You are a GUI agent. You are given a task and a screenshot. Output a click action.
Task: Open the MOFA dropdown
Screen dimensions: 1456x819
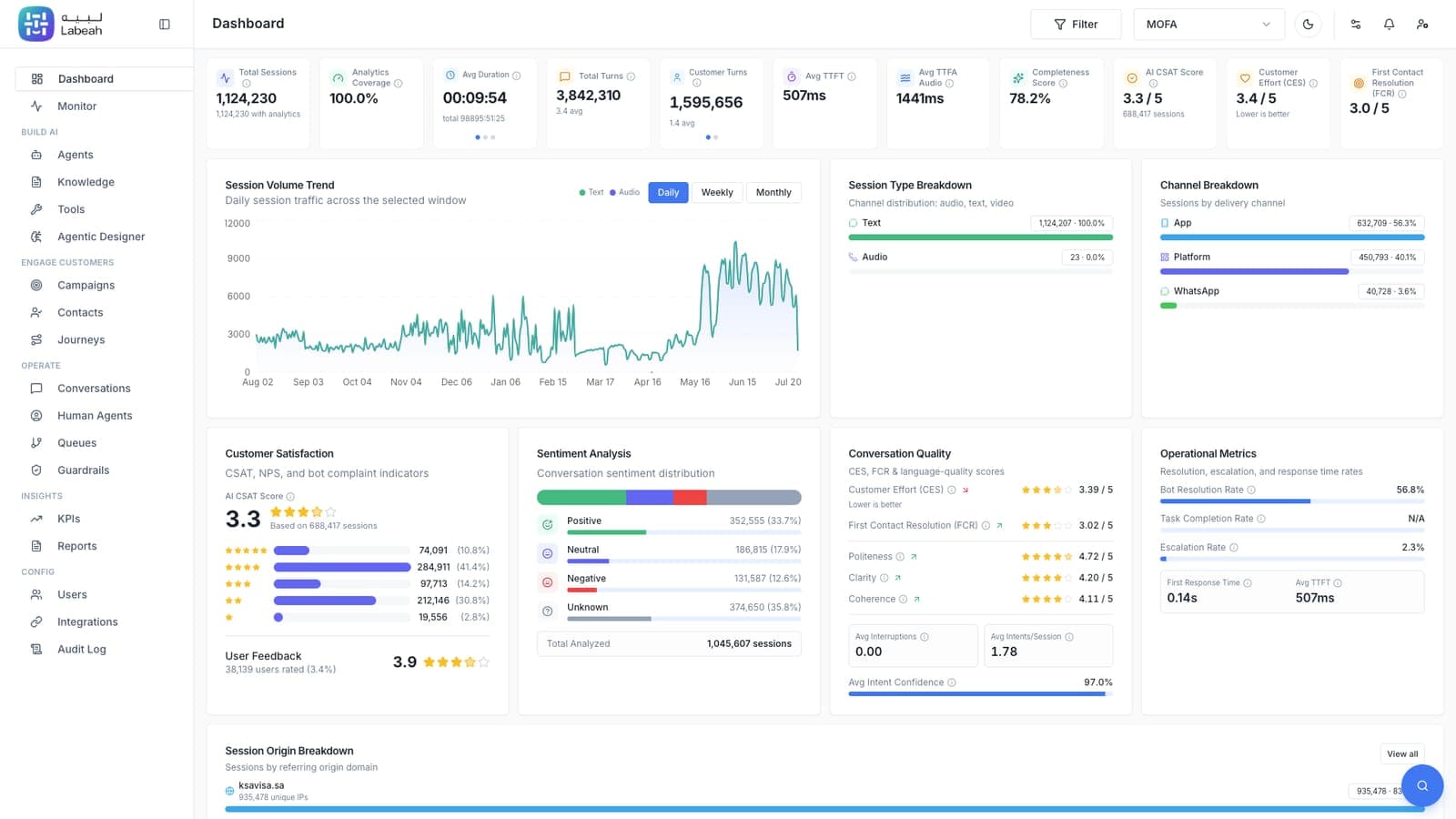pyautogui.click(x=1208, y=25)
